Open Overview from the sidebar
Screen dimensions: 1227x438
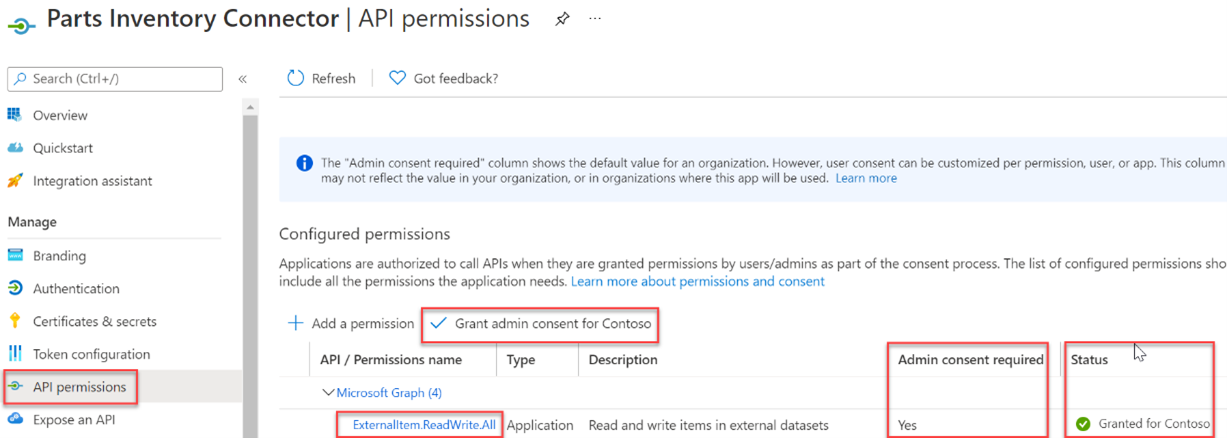60,115
